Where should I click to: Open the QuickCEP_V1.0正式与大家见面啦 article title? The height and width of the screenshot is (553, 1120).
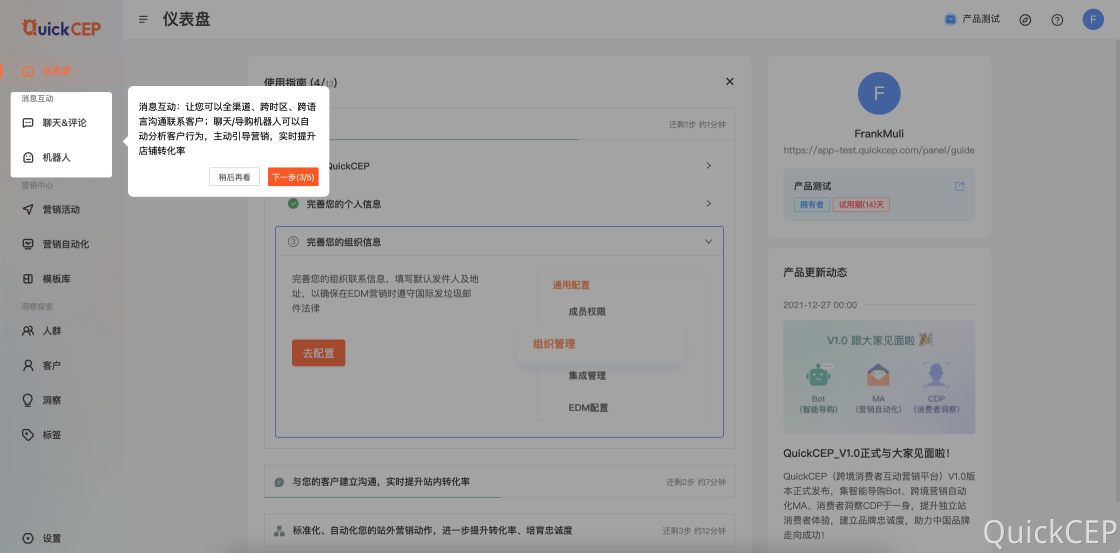pos(866,453)
